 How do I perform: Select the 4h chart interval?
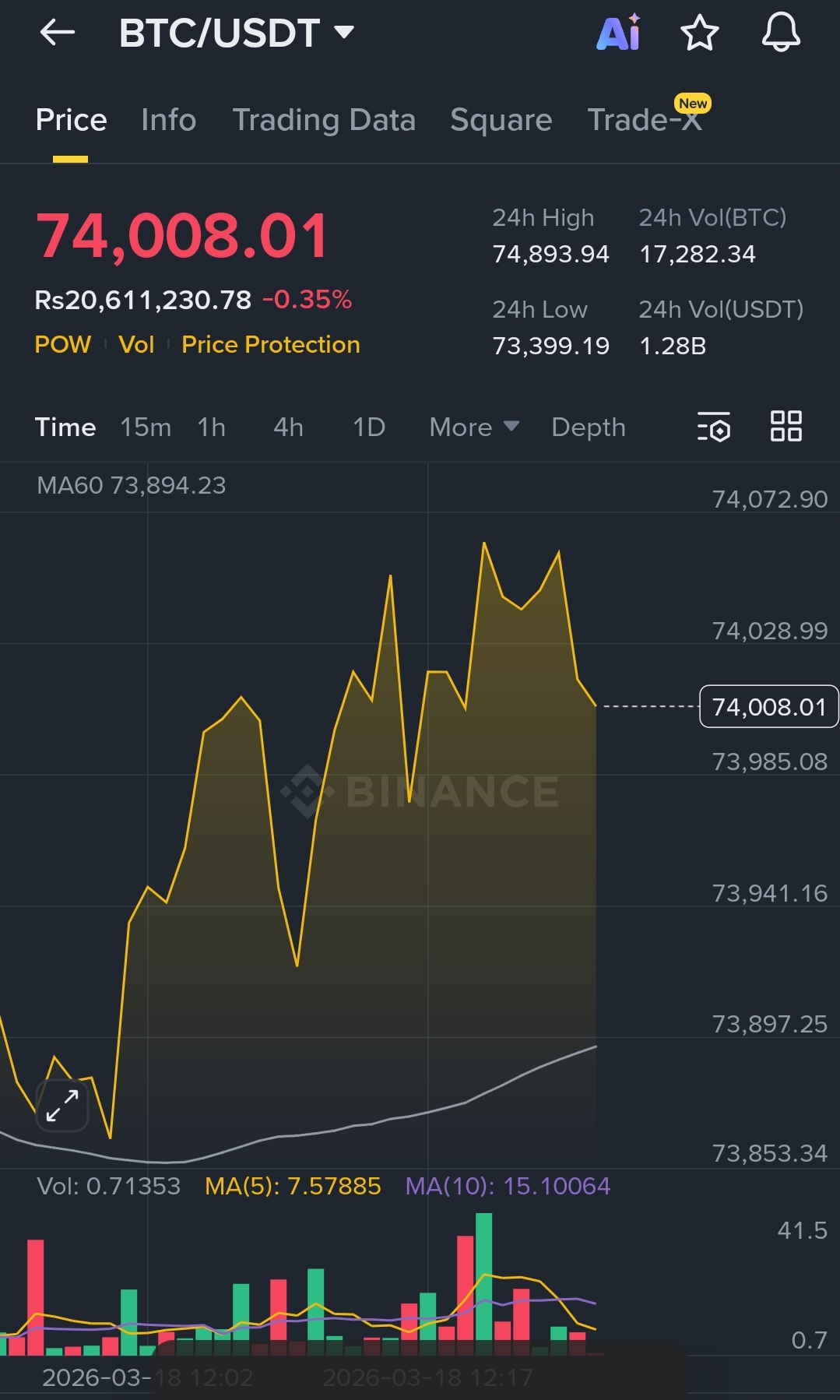point(289,427)
